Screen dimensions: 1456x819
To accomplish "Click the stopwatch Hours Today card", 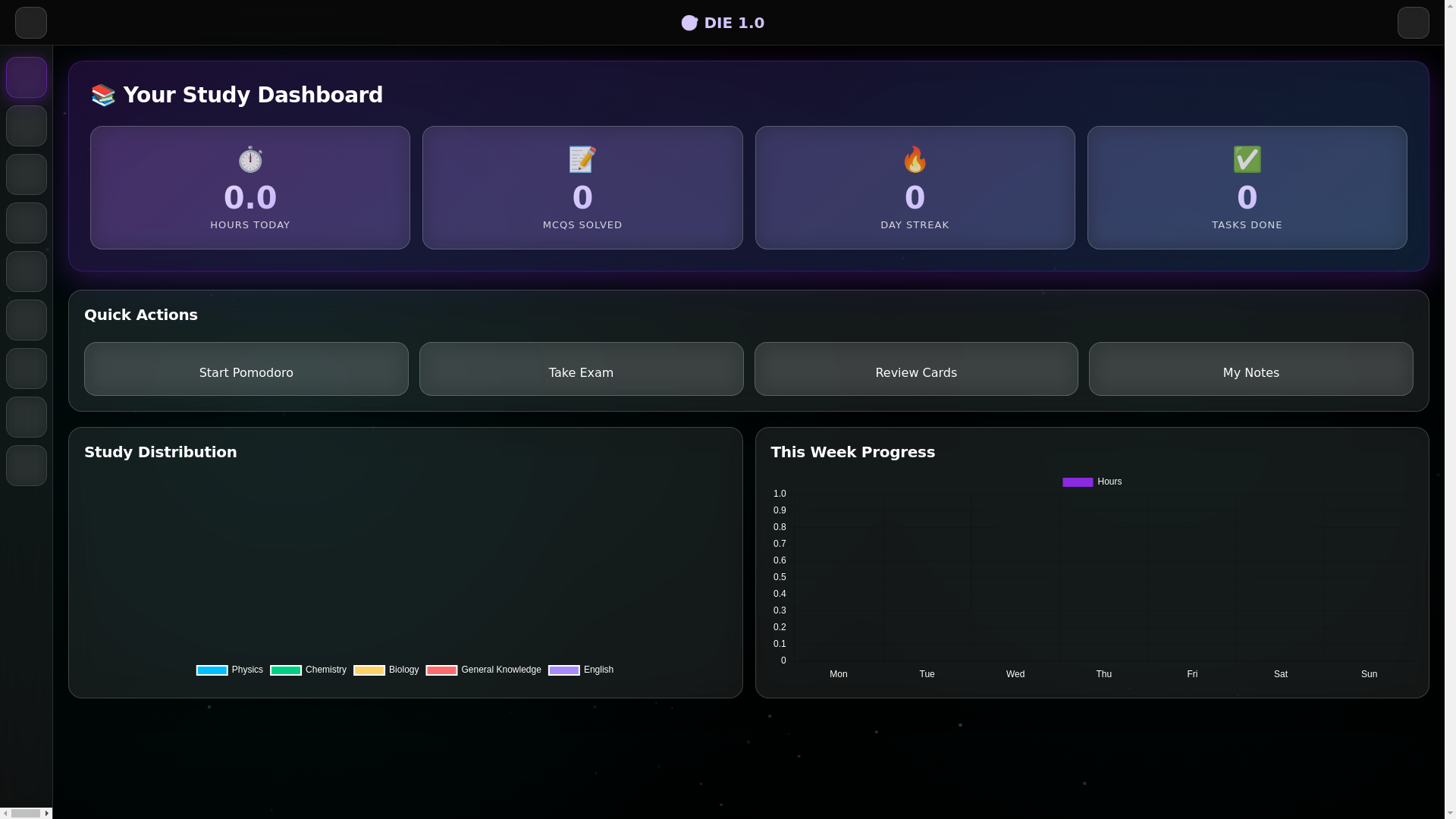I will click(x=250, y=187).
